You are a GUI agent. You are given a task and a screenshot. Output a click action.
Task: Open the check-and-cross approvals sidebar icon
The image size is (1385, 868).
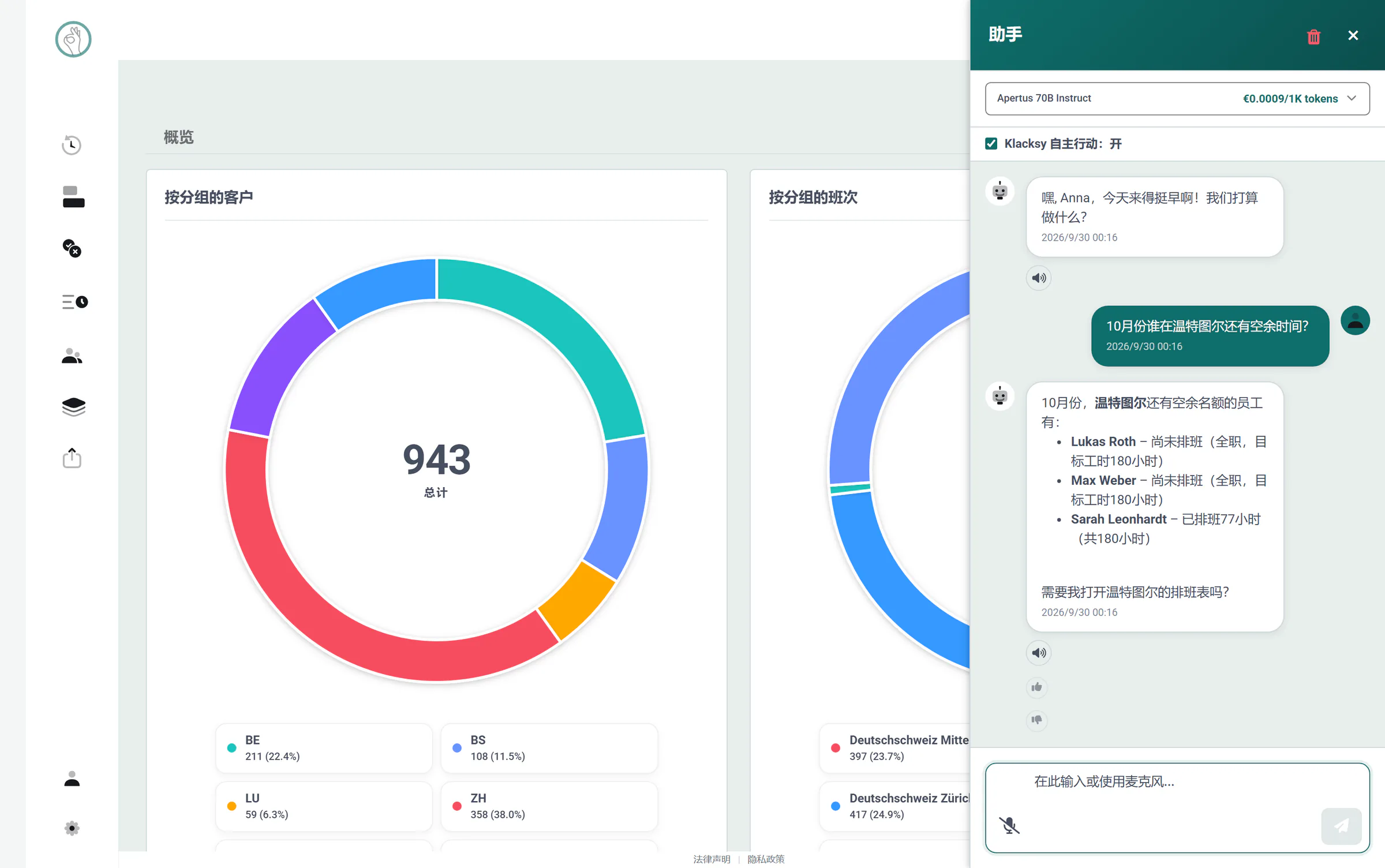tap(72, 248)
